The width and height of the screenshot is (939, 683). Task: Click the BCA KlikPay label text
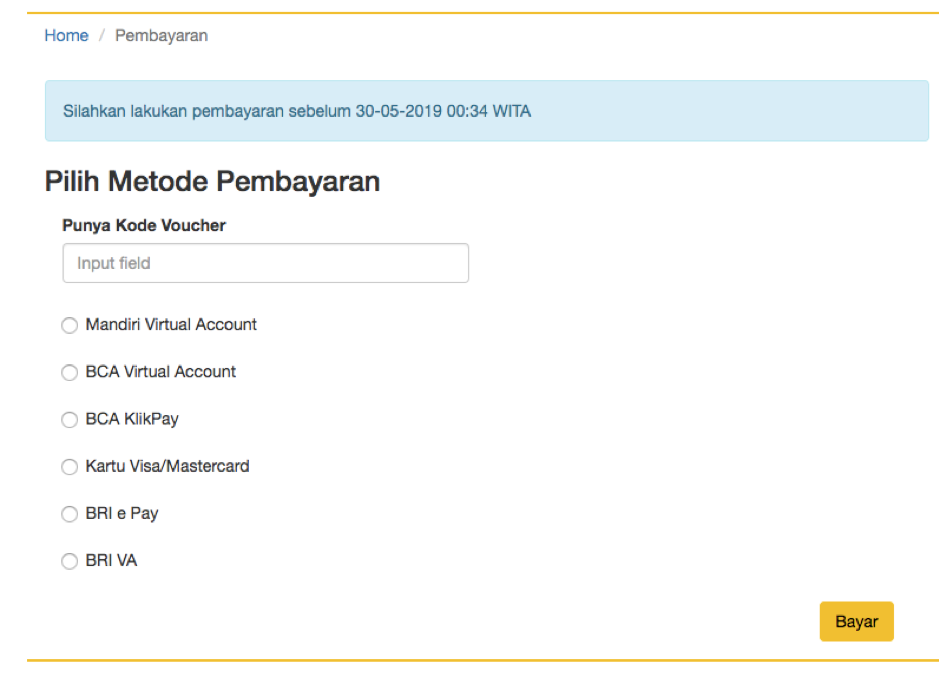(132, 419)
